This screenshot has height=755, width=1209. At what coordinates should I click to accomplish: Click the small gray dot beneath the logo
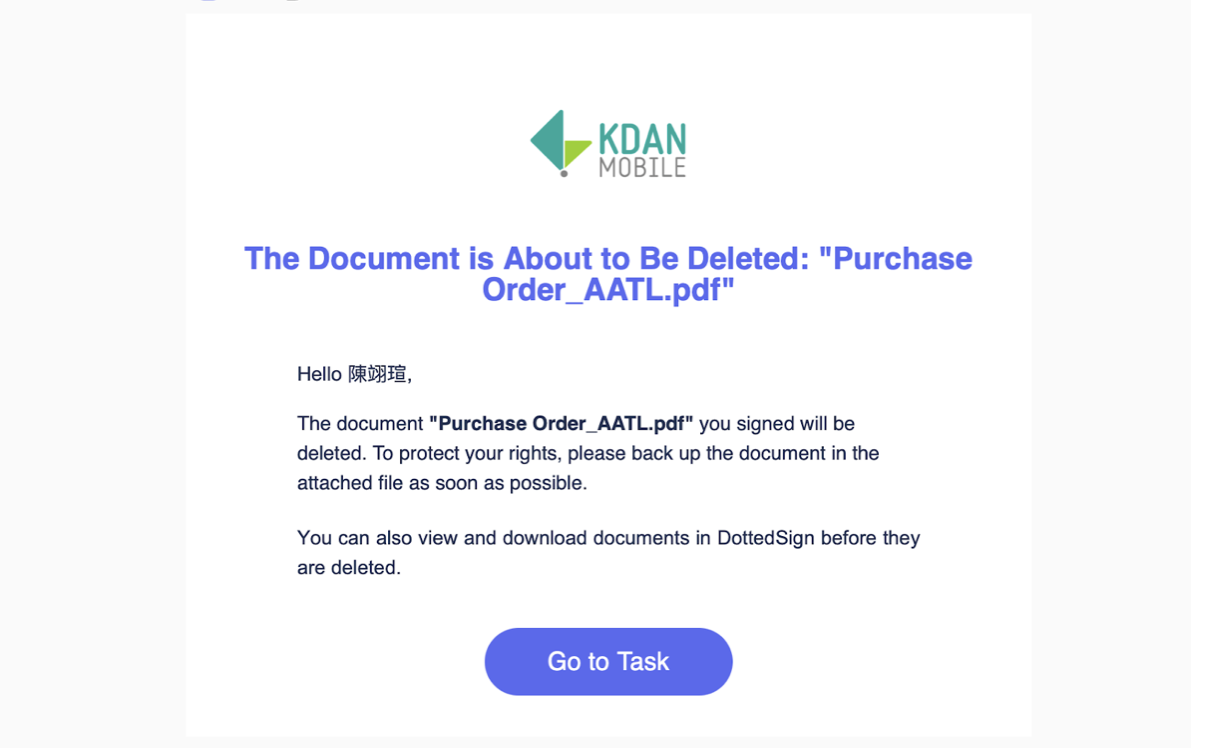coord(564,173)
